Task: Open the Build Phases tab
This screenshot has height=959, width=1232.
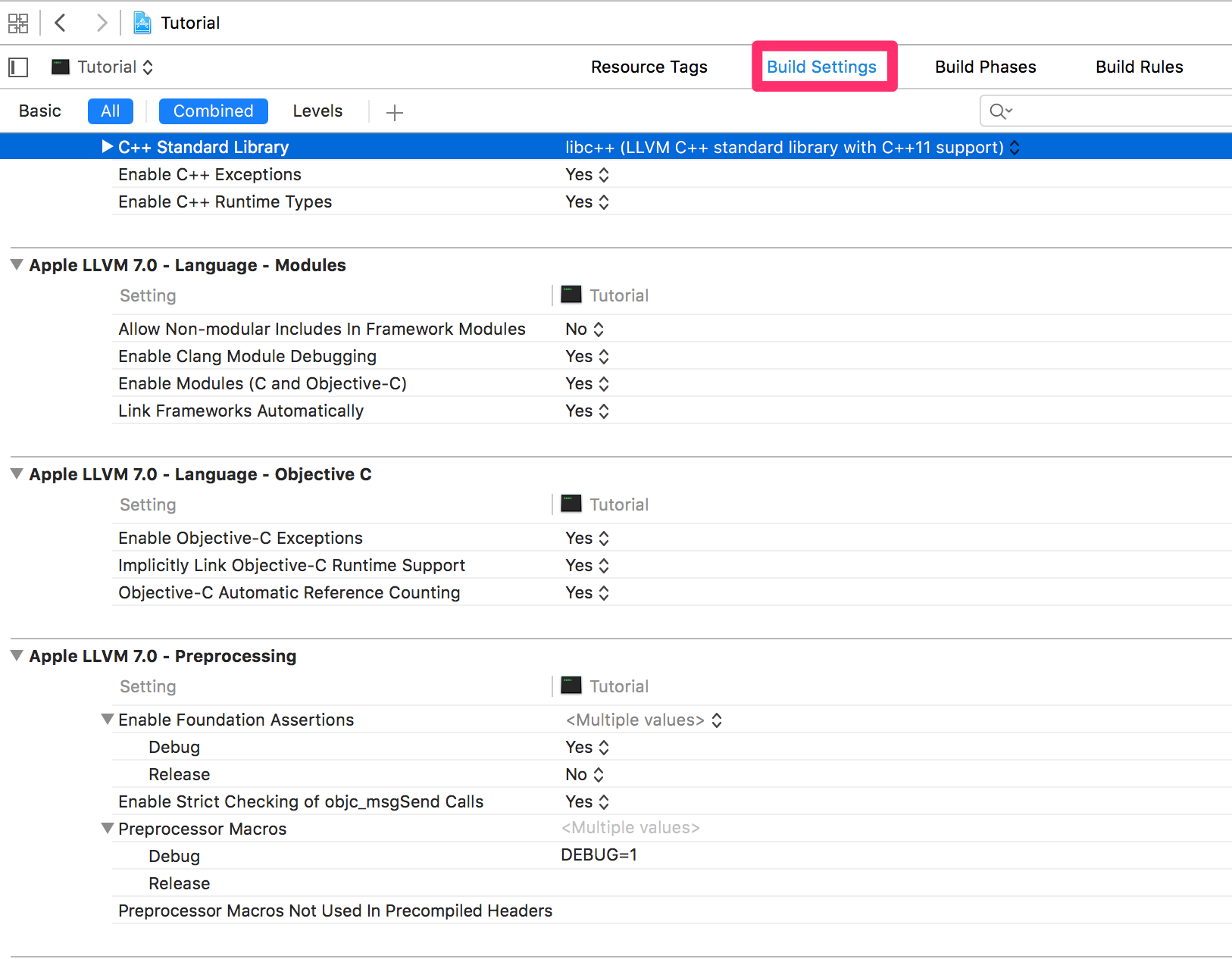Action: coord(986,67)
